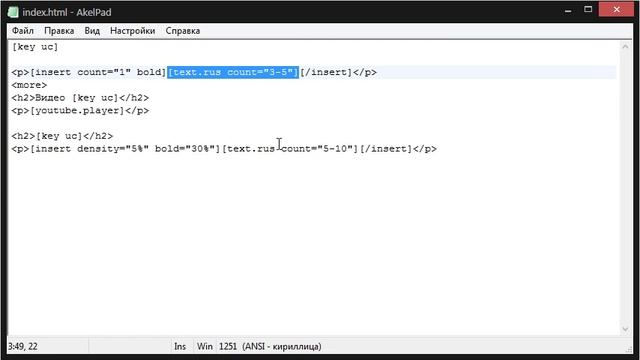The width and height of the screenshot is (640, 360).
Task: Click the "index.html - AkelPad" window title
Action: pos(67,12)
